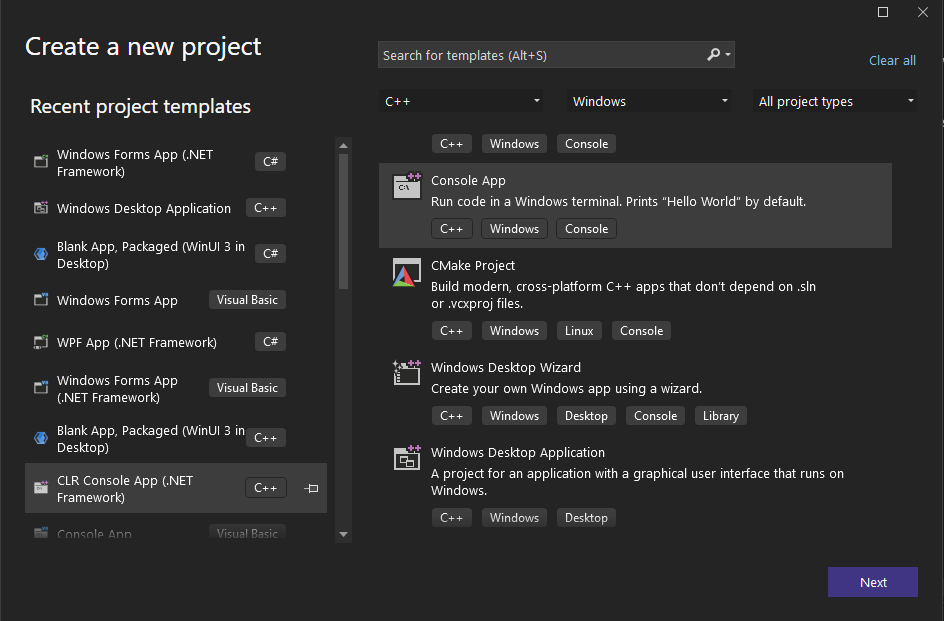Open the C++ language filter dropdown
Viewport: 944px width, 621px height.
pyautogui.click(x=461, y=101)
